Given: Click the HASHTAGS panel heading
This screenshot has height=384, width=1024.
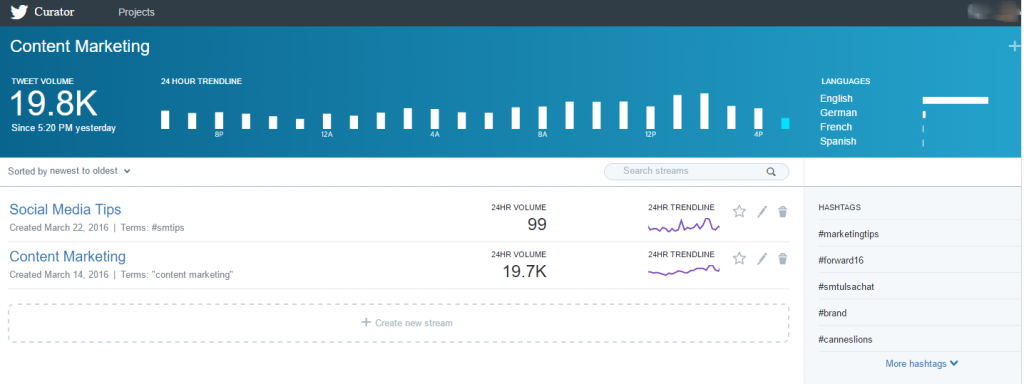Looking at the screenshot, I should click(x=839, y=208).
